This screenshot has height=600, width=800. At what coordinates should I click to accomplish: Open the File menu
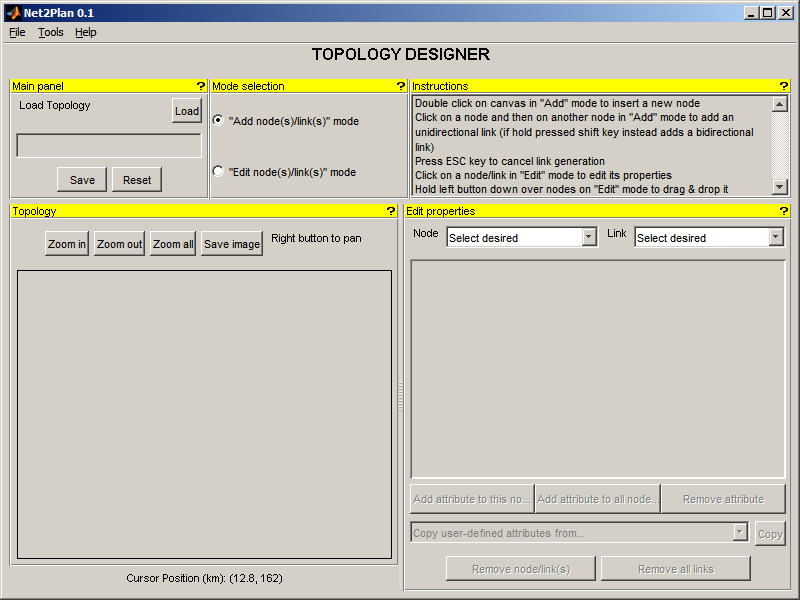[x=17, y=32]
